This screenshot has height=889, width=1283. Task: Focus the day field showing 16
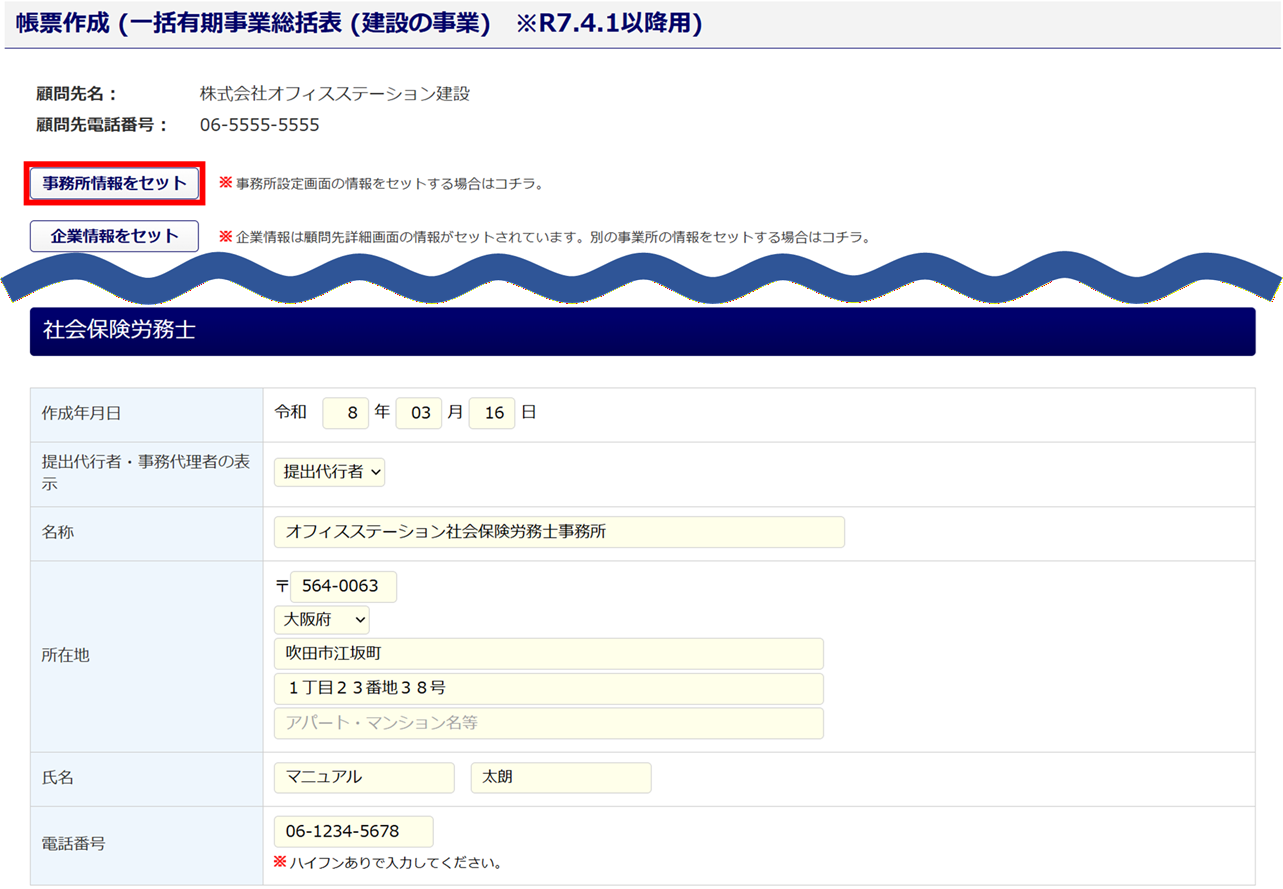pos(492,413)
